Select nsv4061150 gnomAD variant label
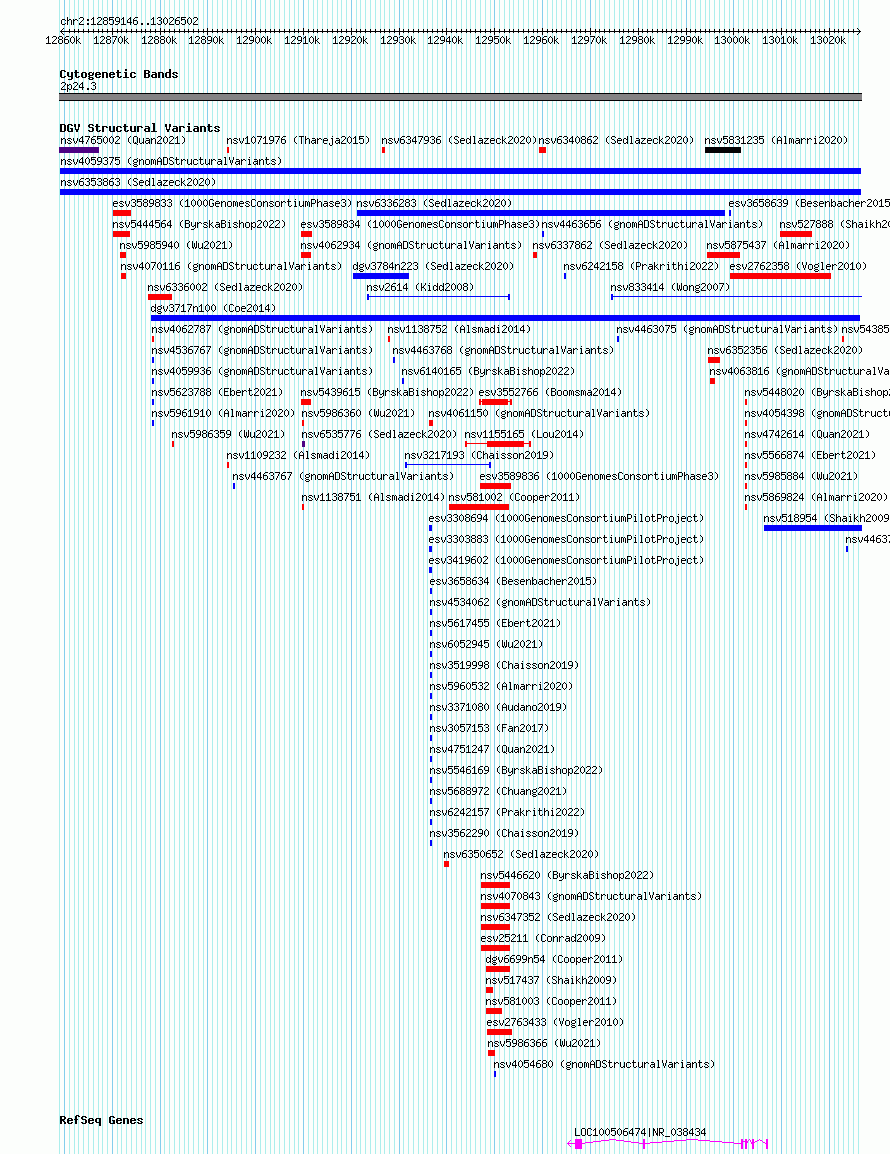 tap(539, 413)
